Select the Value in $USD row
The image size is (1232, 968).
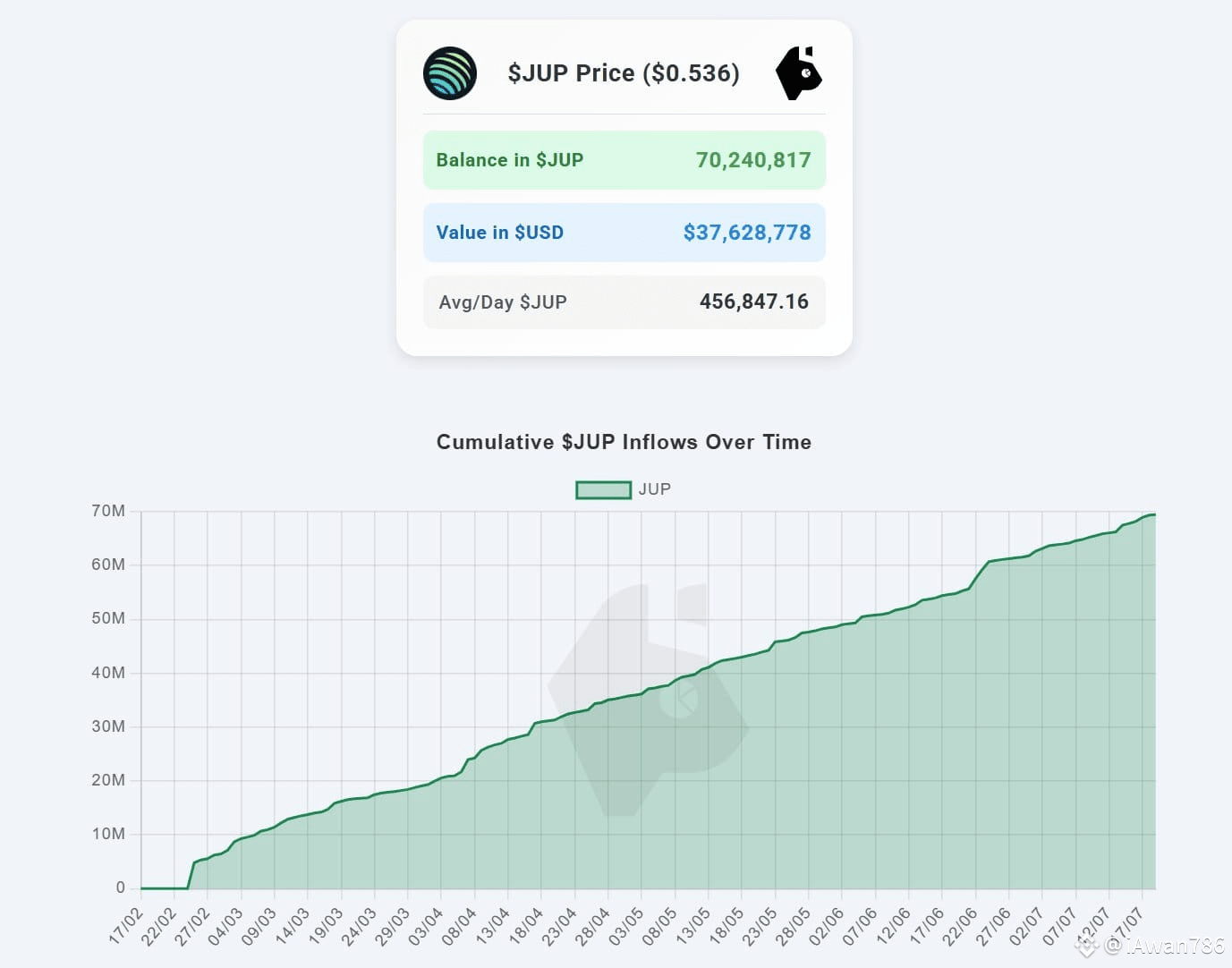(624, 233)
